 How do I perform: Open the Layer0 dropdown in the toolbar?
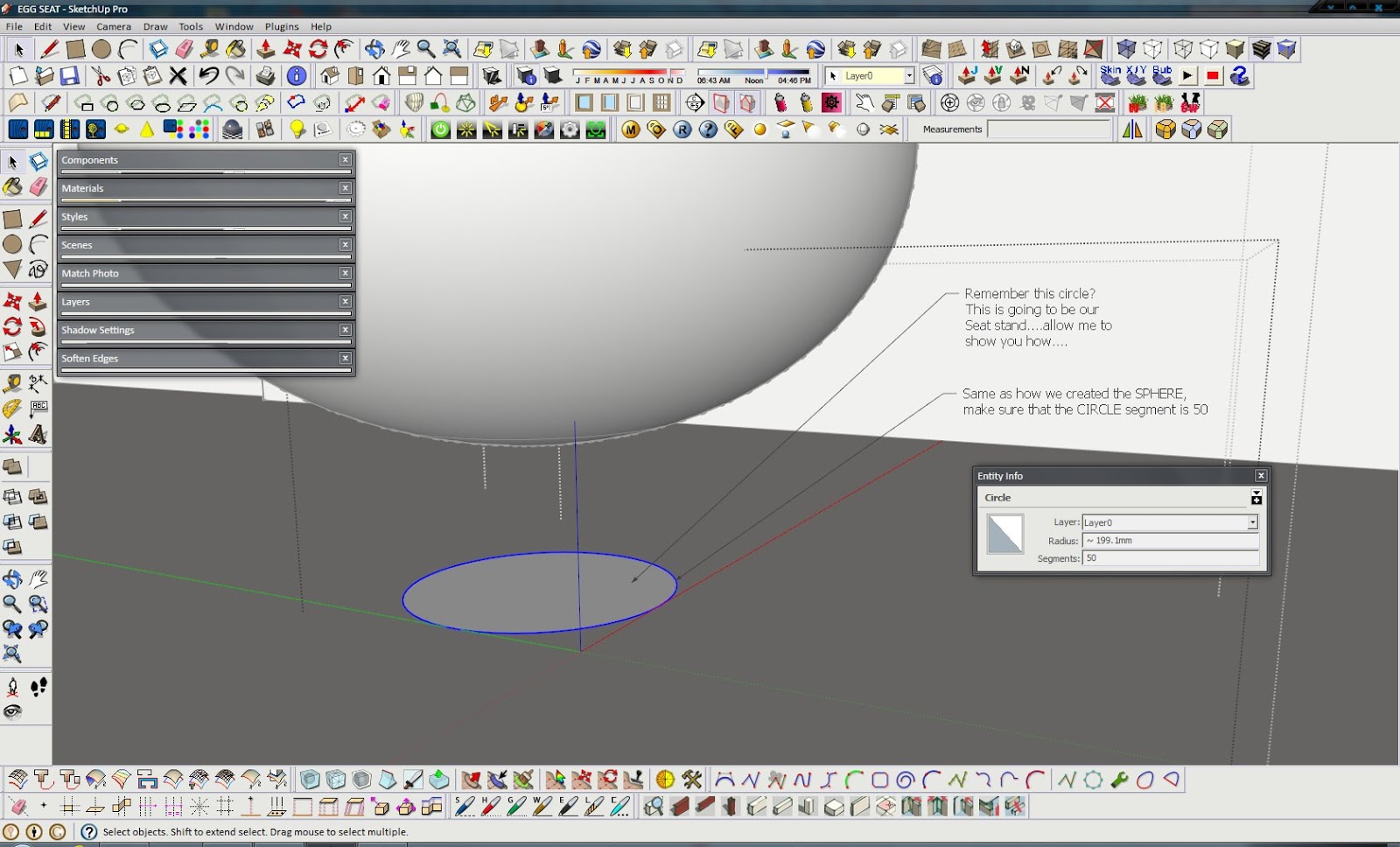[909, 76]
